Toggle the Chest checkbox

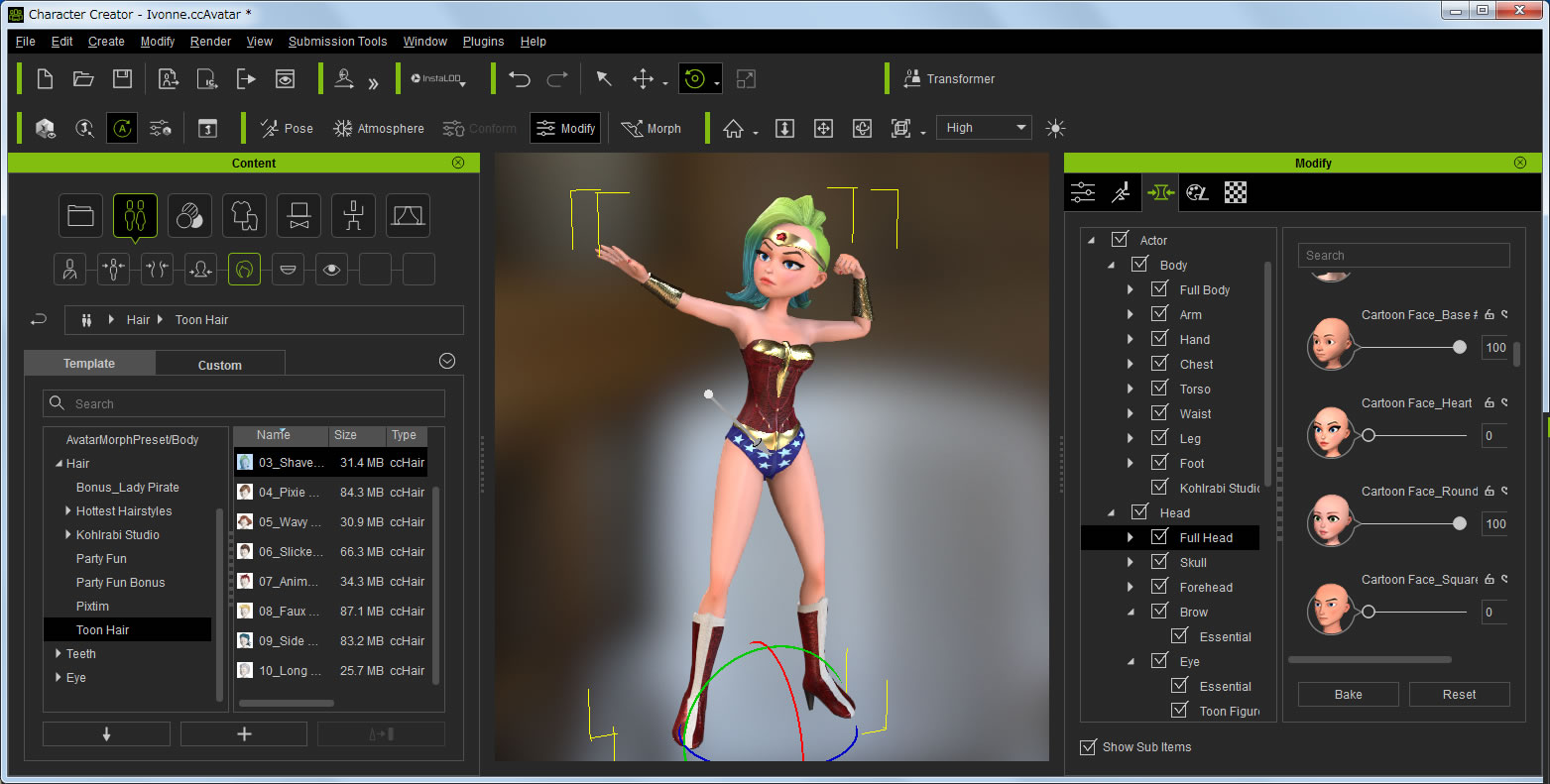click(1159, 363)
